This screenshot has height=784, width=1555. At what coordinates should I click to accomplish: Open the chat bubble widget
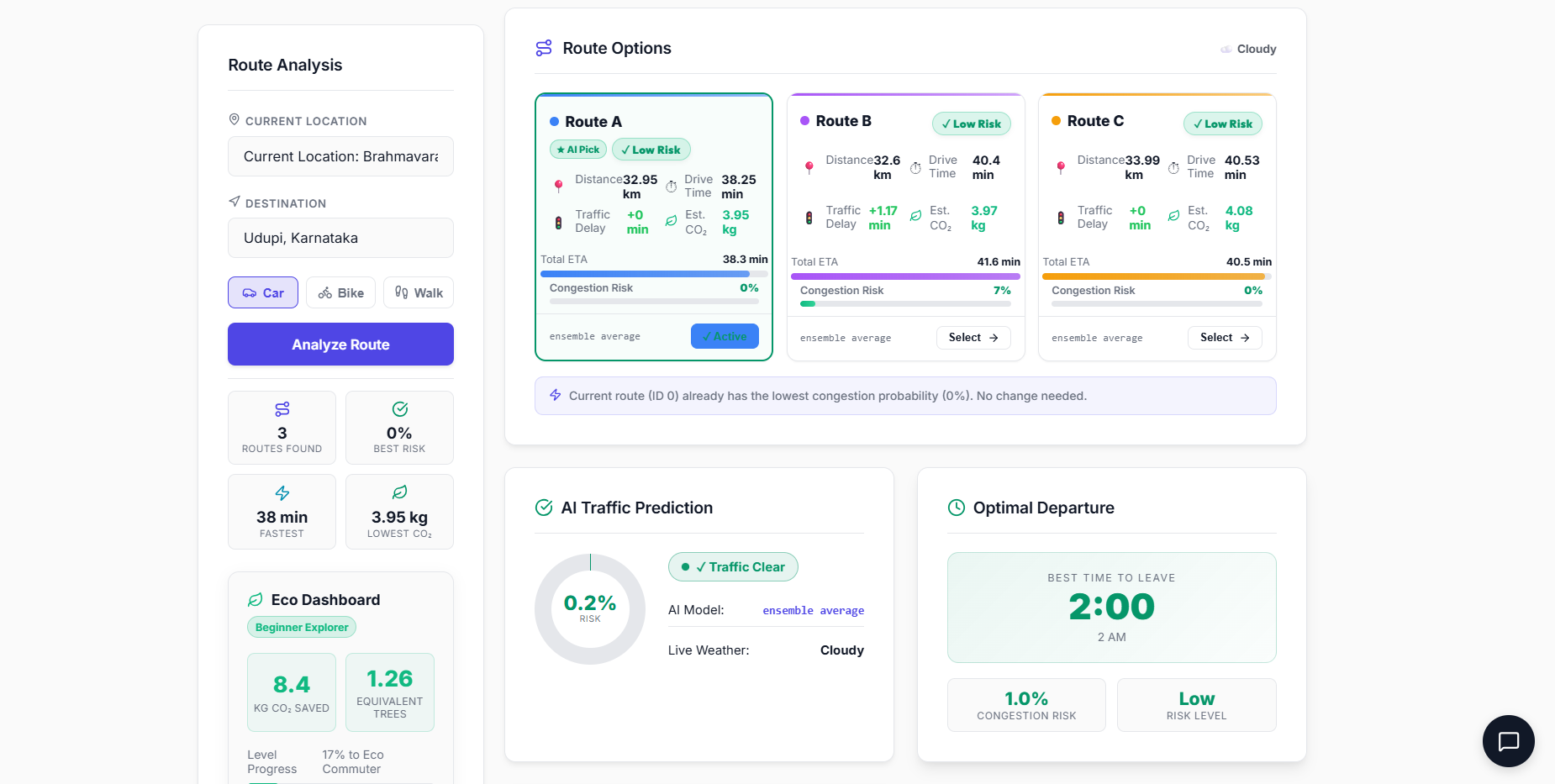(x=1509, y=741)
